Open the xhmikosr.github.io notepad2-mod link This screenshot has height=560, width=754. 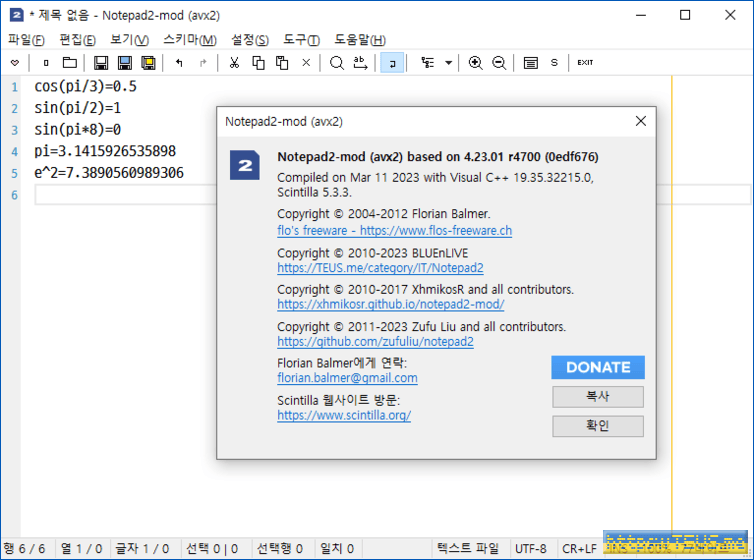pyautogui.click(x=390, y=304)
